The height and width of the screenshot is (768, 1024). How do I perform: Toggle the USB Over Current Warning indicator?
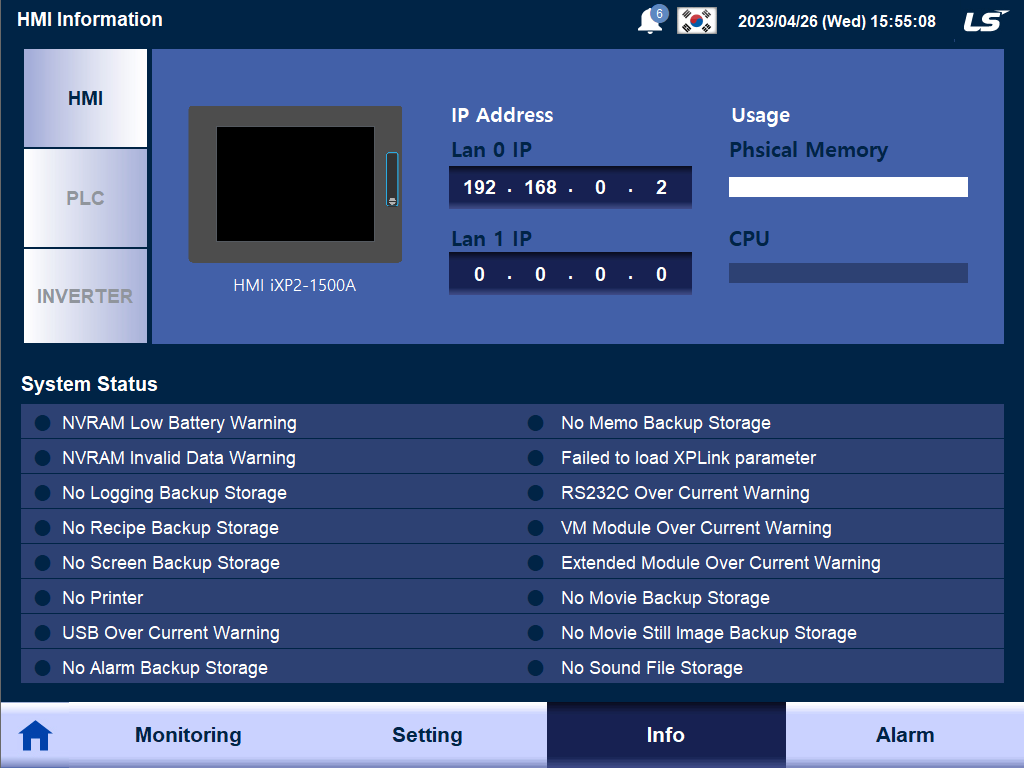(x=41, y=633)
